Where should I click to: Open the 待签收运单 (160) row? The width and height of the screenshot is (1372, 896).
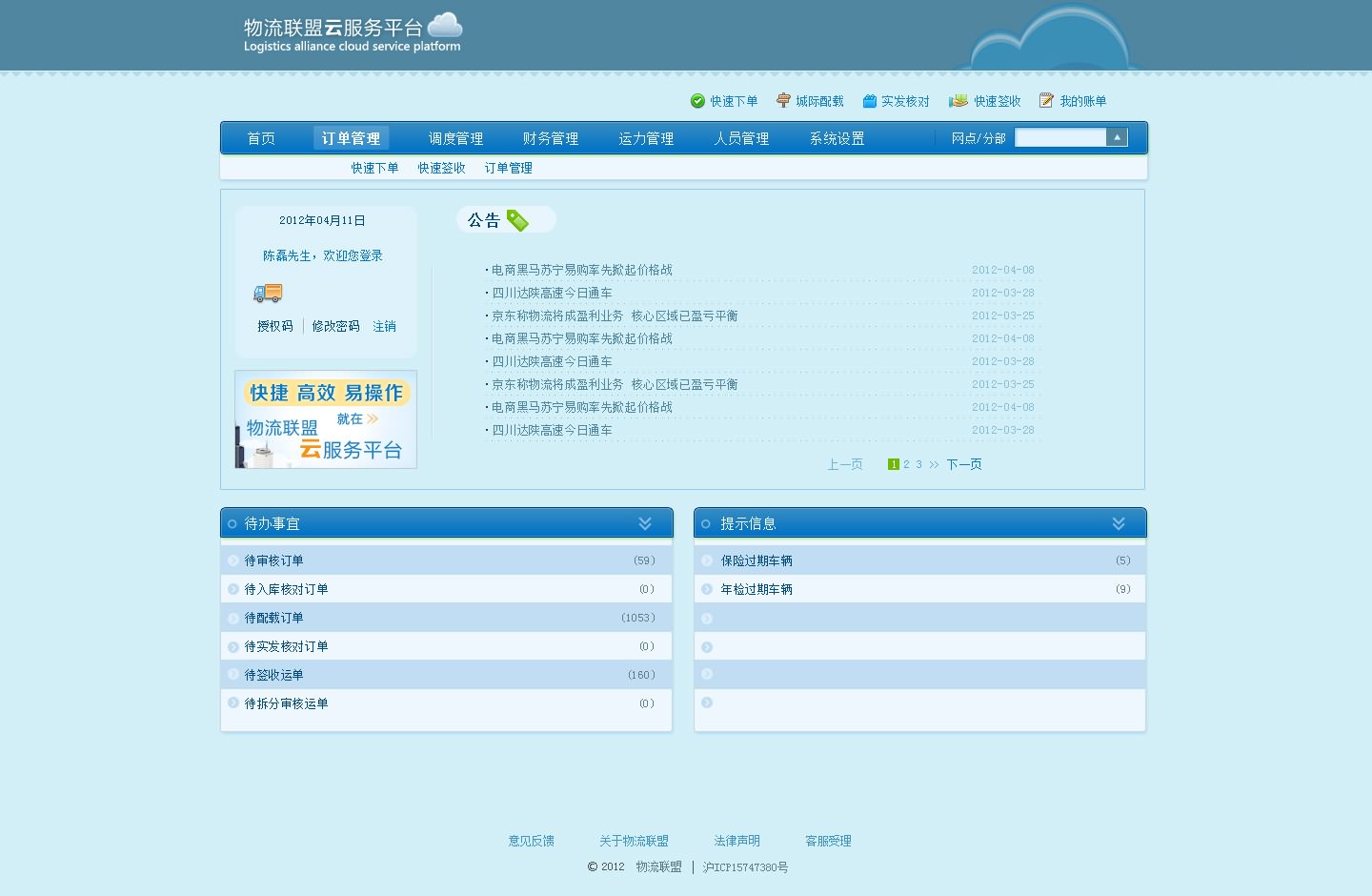446,674
